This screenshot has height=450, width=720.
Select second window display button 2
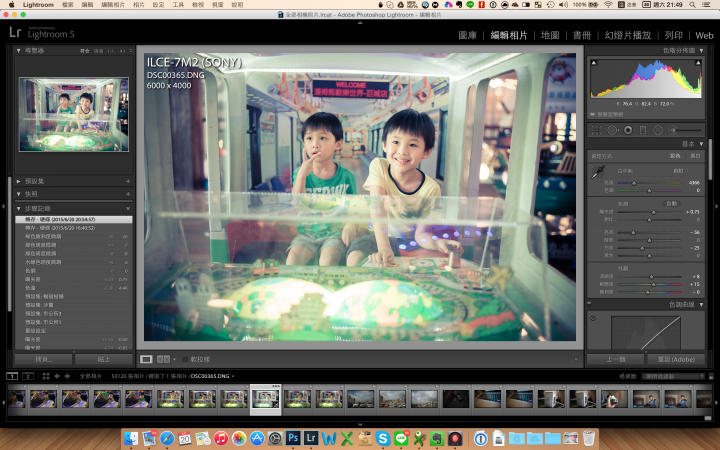tap(28, 376)
